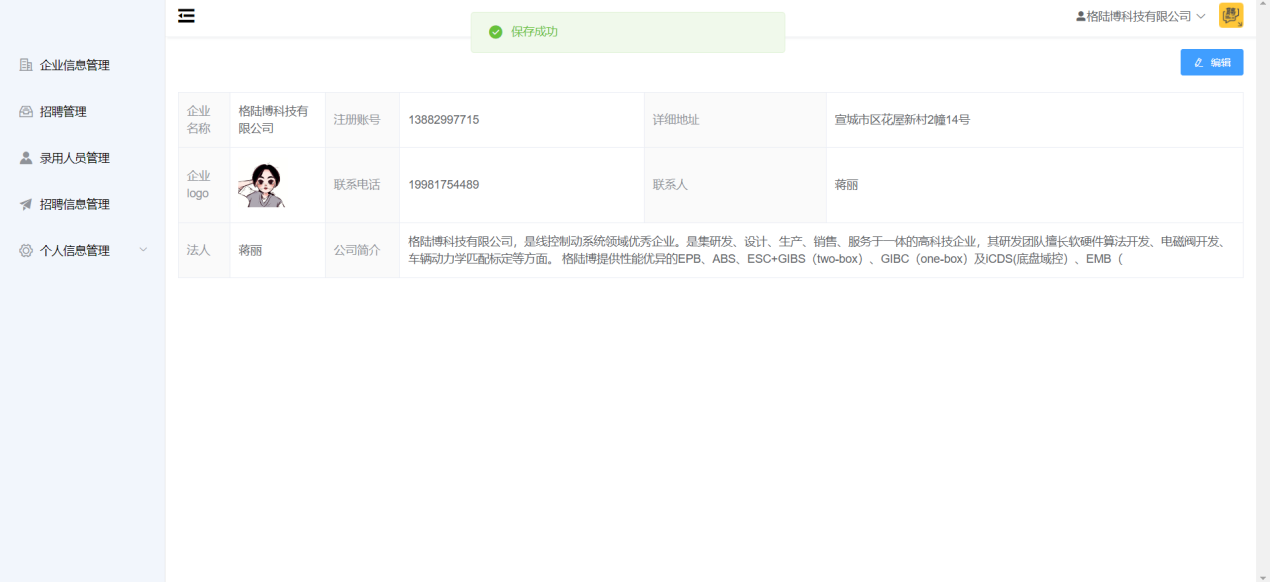The width and height of the screenshot is (1270, 582).
Task: Click the blue 编辑 button
Action: point(1212,62)
